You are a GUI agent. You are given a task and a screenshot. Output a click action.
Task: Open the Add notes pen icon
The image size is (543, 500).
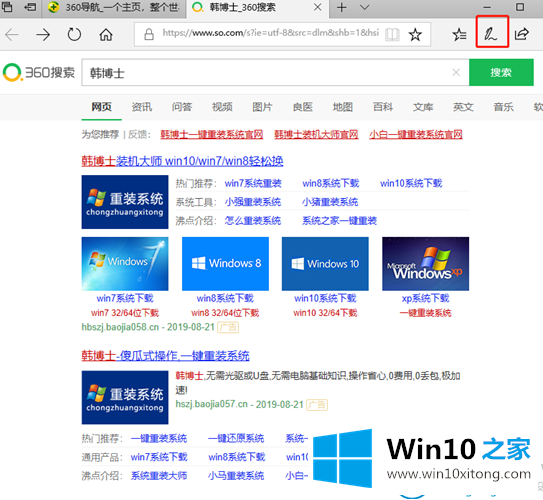(x=491, y=34)
